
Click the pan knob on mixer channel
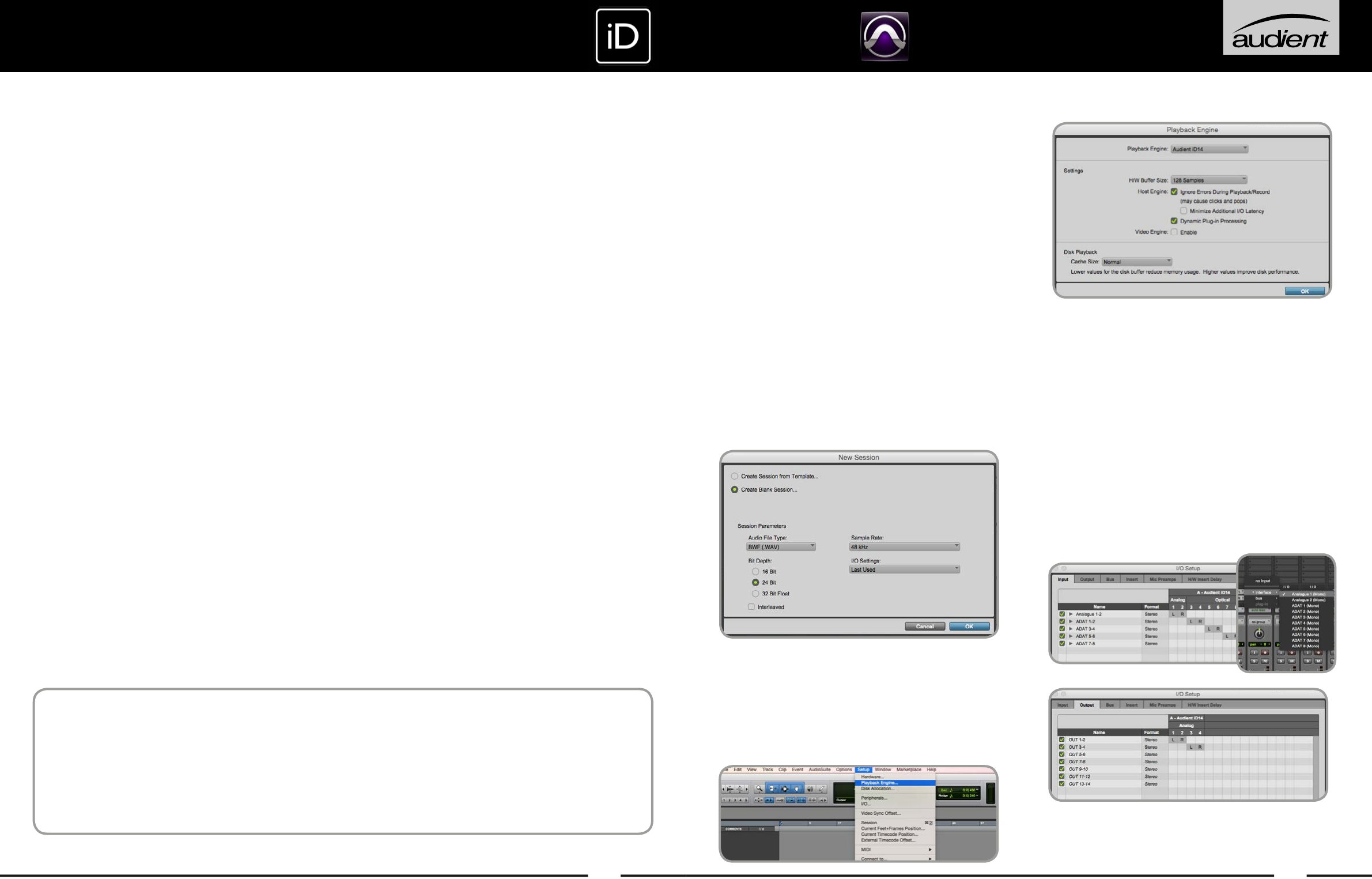pos(1258,633)
